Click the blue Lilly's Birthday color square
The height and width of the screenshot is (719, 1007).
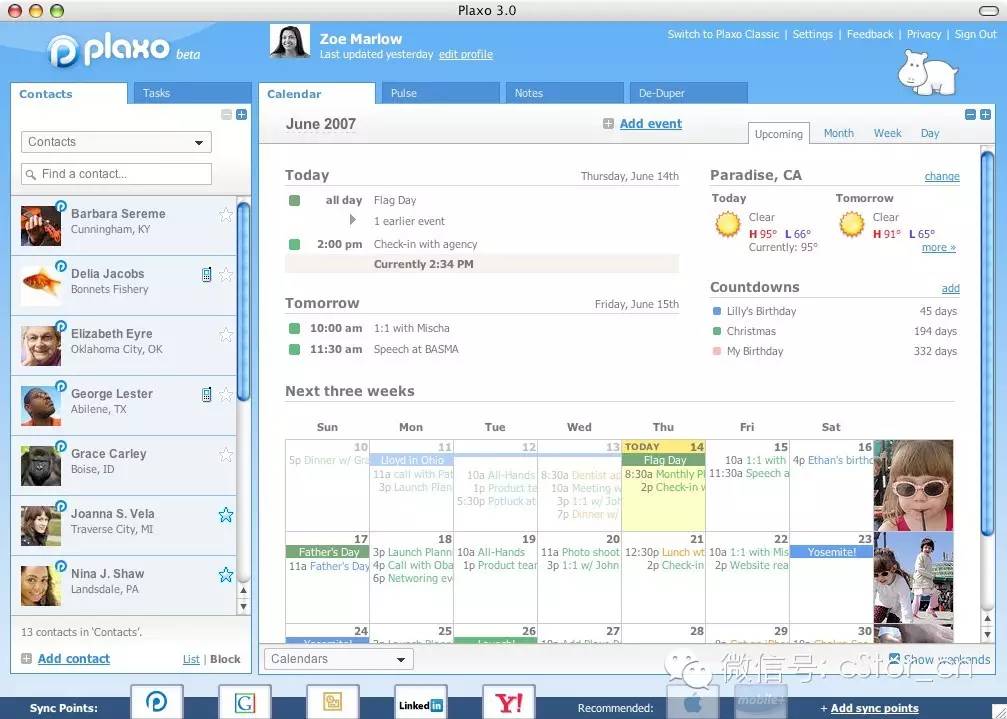point(717,311)
